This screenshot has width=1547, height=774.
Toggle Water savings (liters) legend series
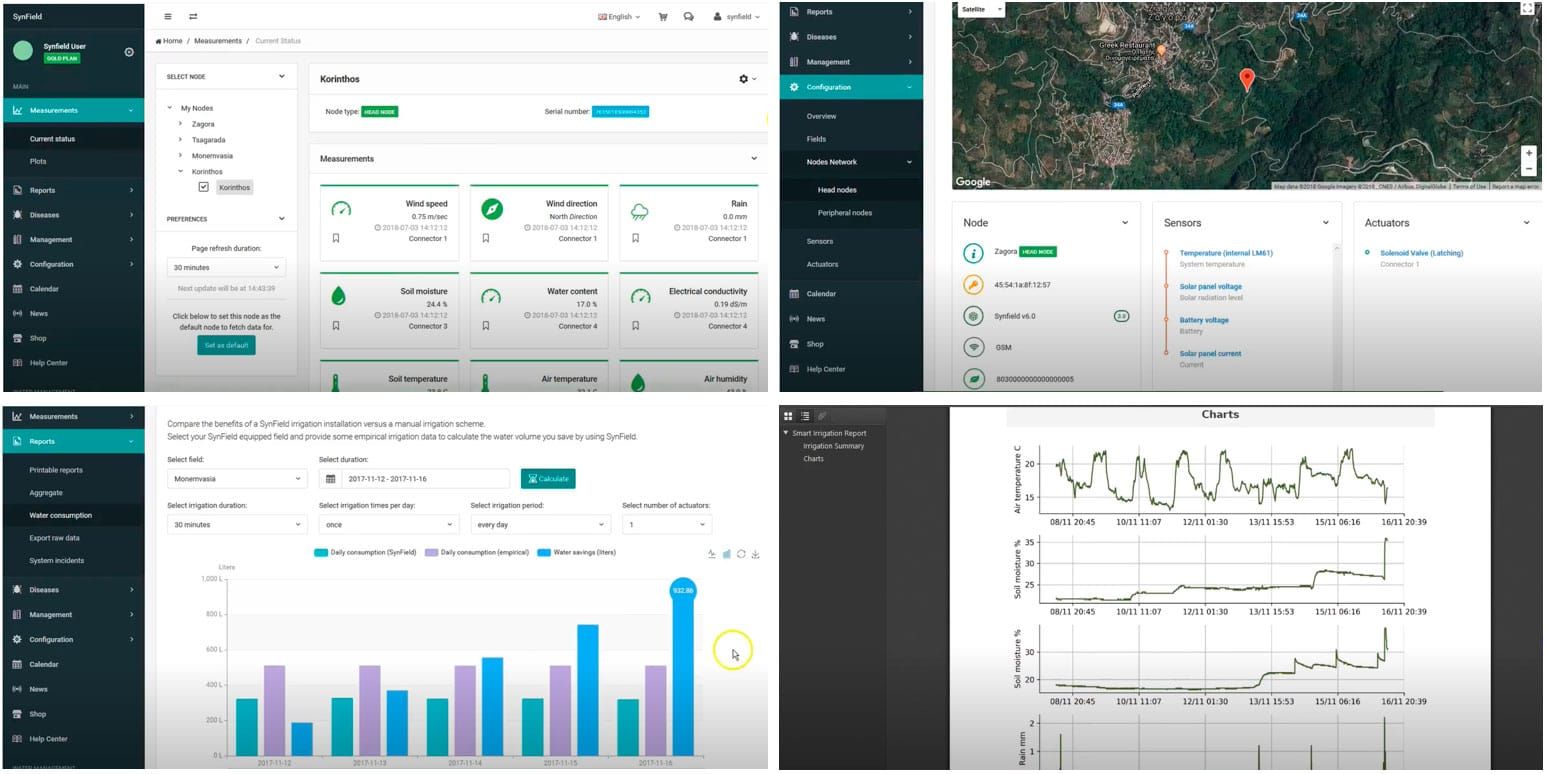576,552
